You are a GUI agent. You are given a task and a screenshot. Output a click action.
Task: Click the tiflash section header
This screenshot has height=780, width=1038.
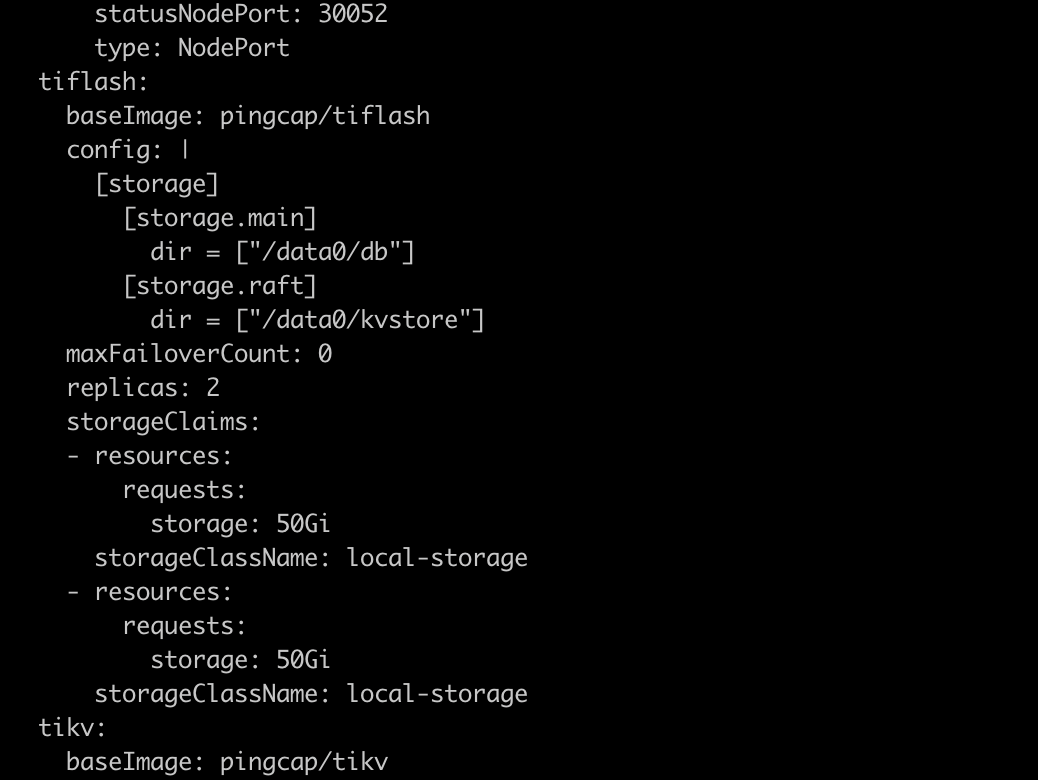tap(93, 82)
